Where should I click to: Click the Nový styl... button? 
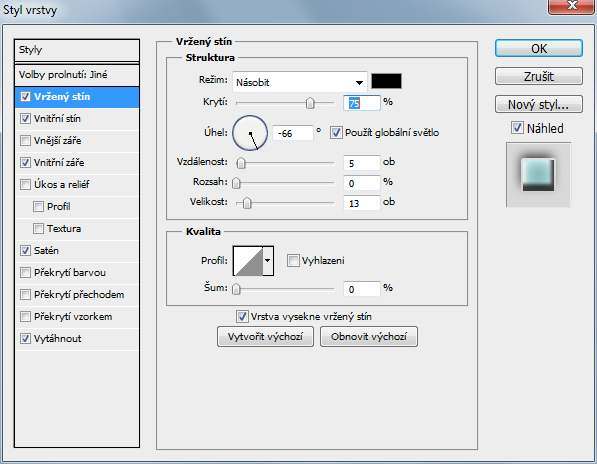tap(539, 104)
